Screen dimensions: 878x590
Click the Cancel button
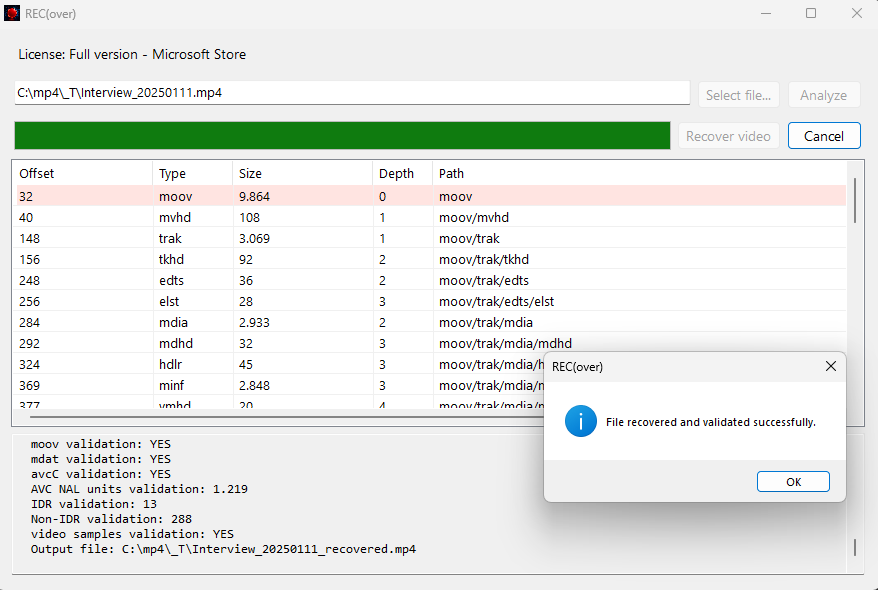click(824, 136)
